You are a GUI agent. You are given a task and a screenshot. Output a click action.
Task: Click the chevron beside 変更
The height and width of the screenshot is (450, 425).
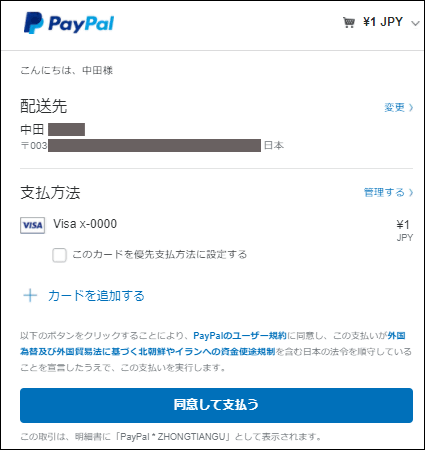411,107
